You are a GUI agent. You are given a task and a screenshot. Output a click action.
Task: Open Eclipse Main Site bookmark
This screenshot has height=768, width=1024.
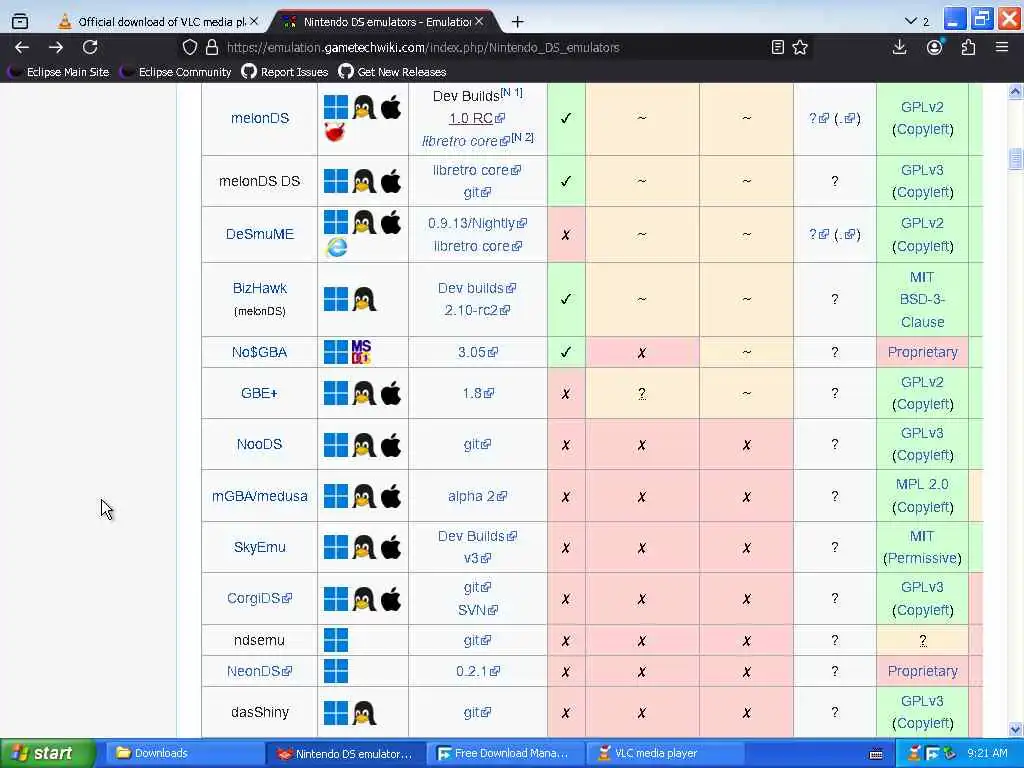click(x=59, y=72)
